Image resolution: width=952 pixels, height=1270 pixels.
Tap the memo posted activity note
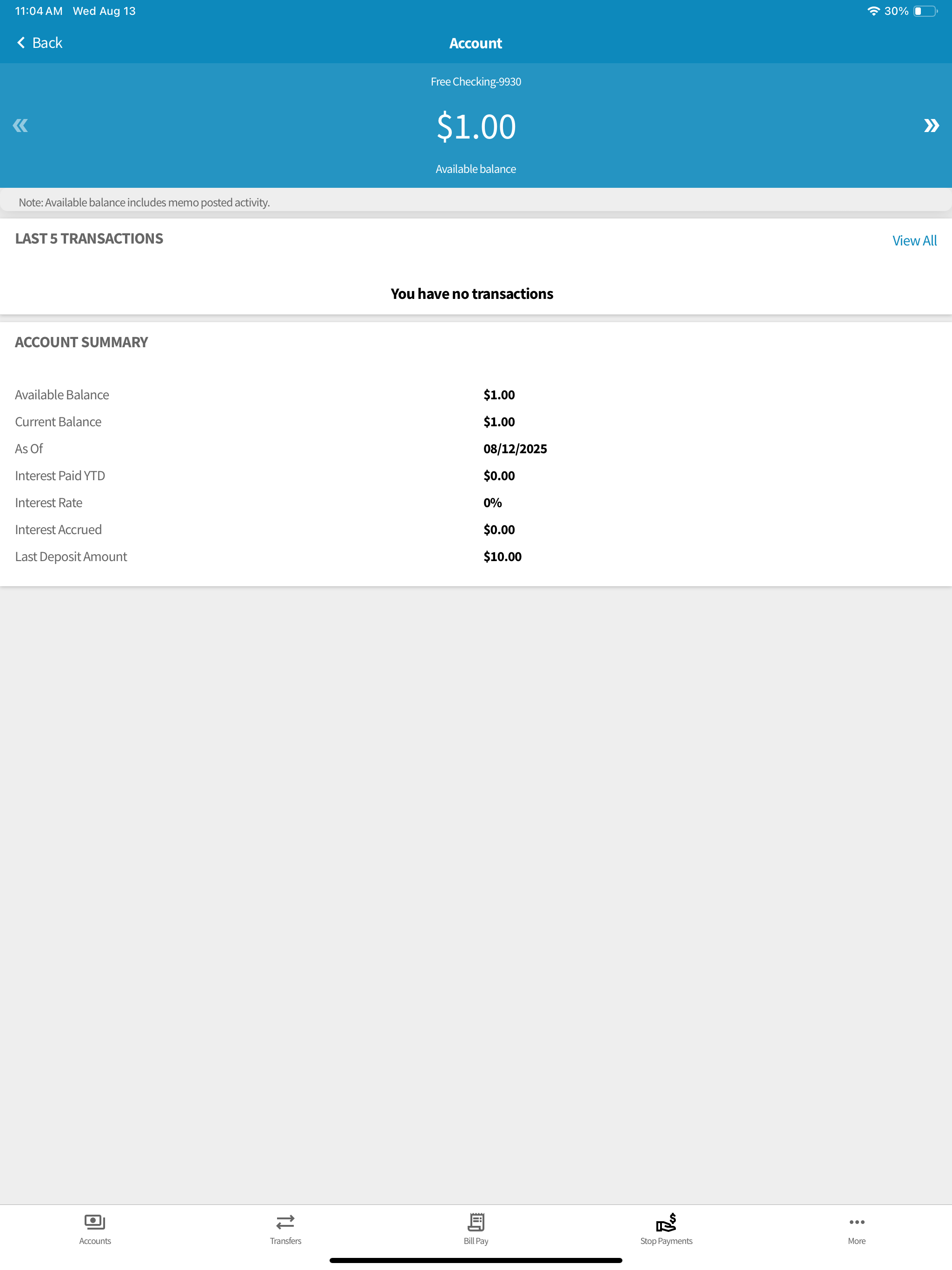click(x=144, y=203)
